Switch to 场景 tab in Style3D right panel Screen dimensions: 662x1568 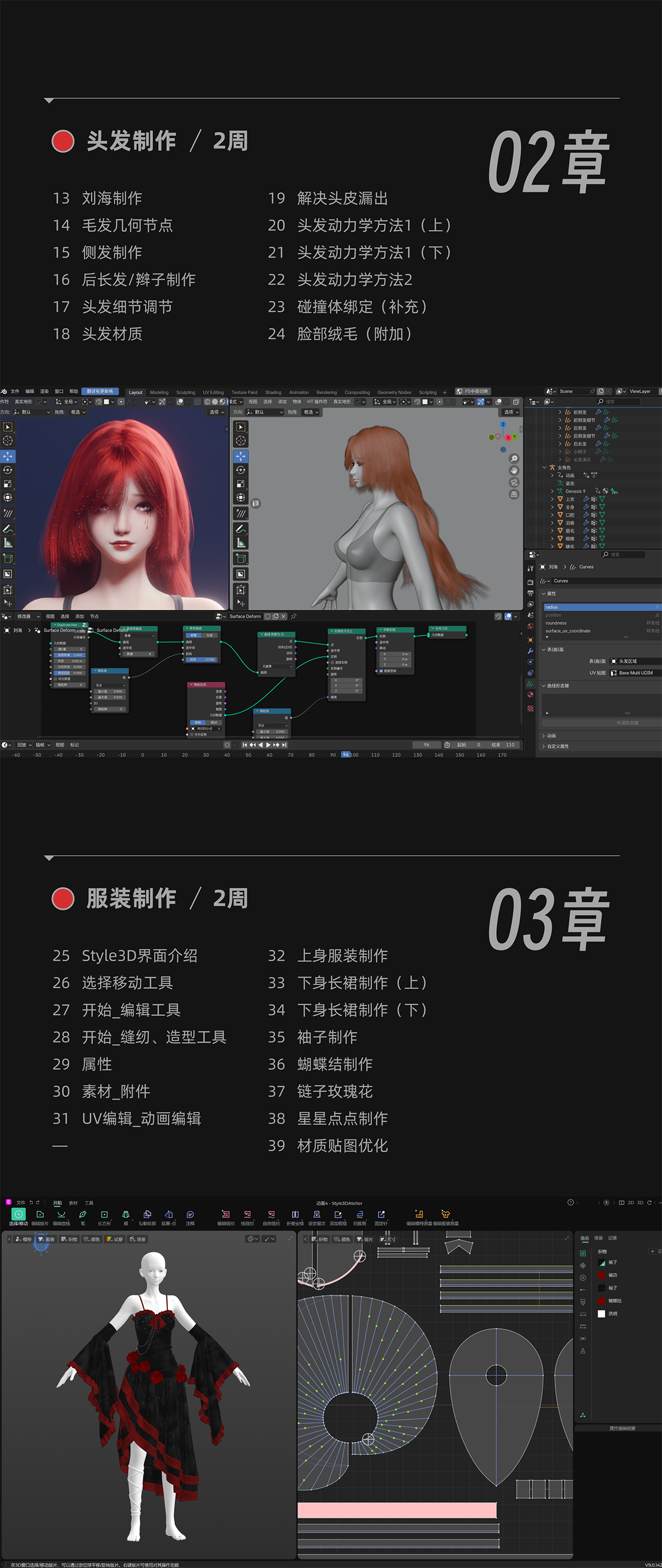point(598,1238)
